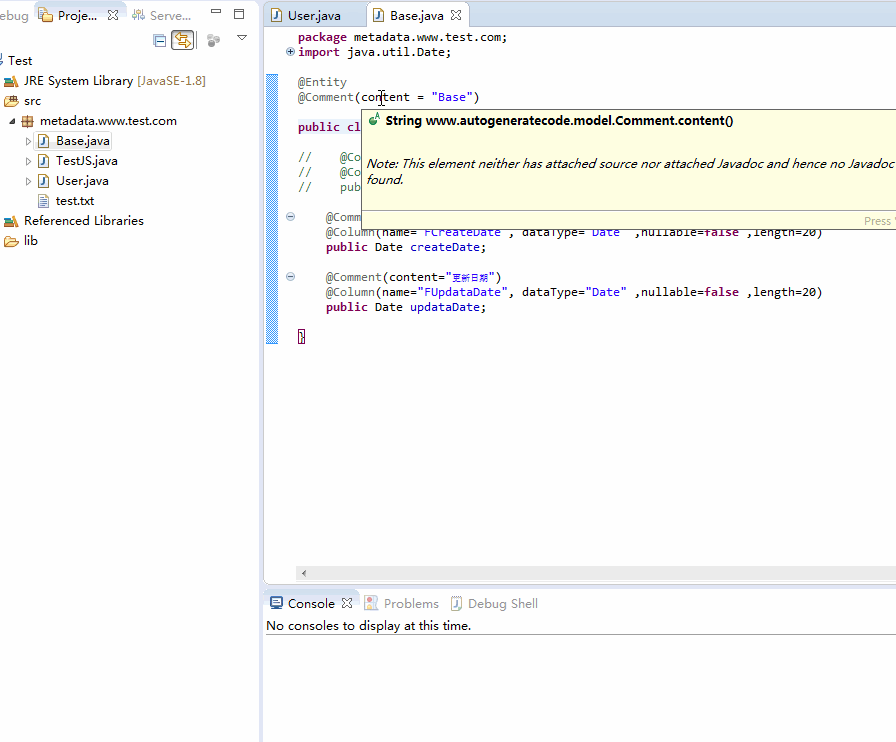Viewport: 896px width, 742px height.
Task: Close the Base.java editor tab
Action: click(454, 14)
